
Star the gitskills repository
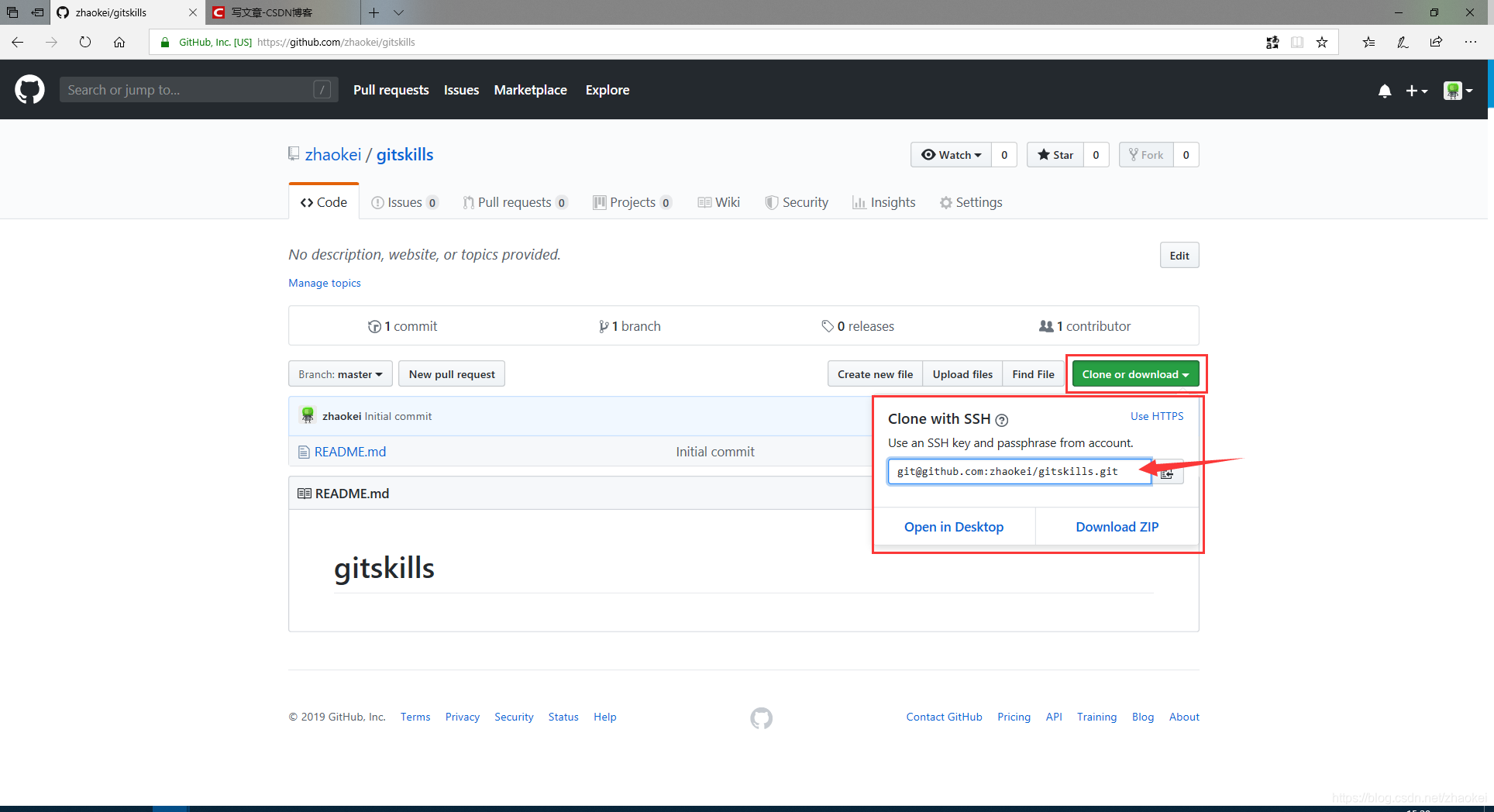[x=1055, y=155]
